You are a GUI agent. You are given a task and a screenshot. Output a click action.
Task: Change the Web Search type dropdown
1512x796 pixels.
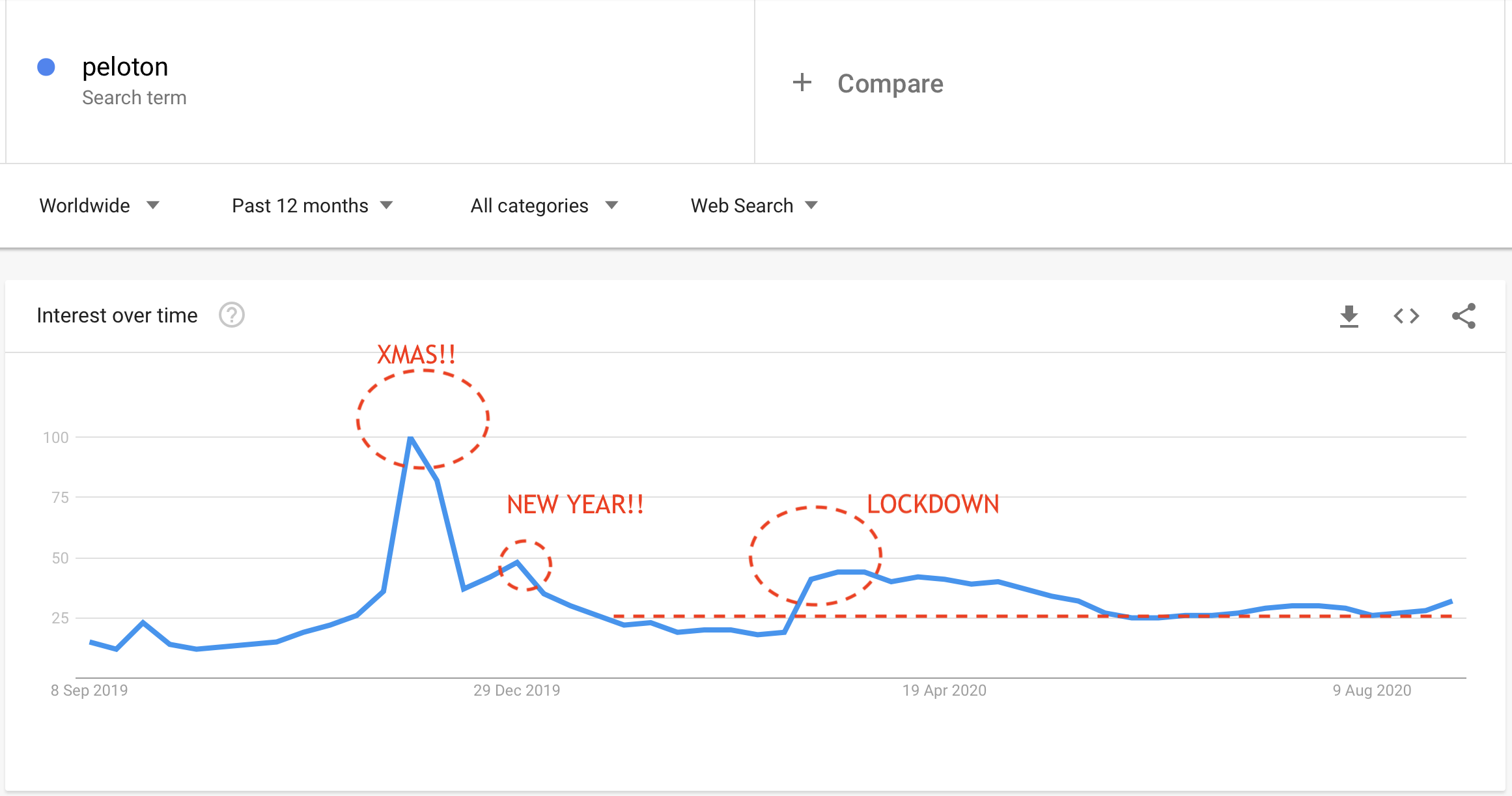tap(754, 206)
